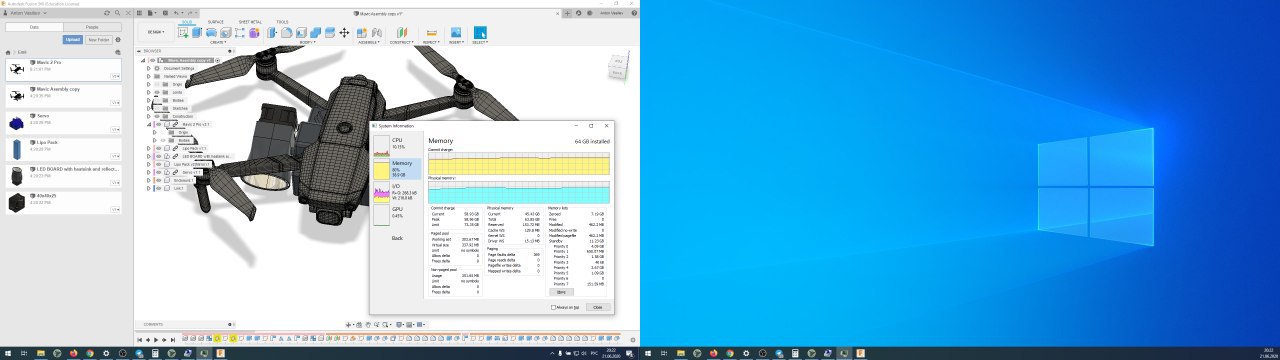Open the Mavic 2 Pro file thumbnail
The width and height of the screenshot is (1280, 360).
(16, 69)
